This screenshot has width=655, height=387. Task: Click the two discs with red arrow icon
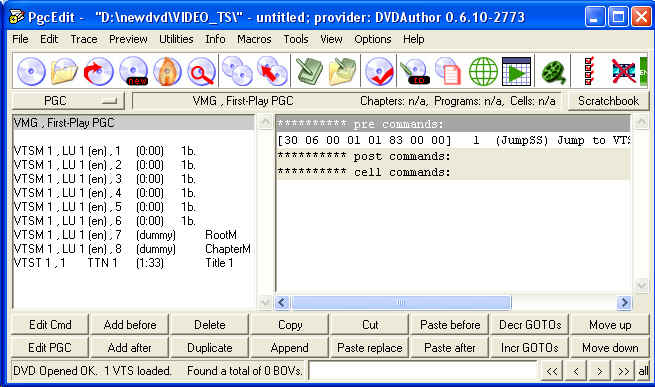pyautogui.click(x=272, y=71)
